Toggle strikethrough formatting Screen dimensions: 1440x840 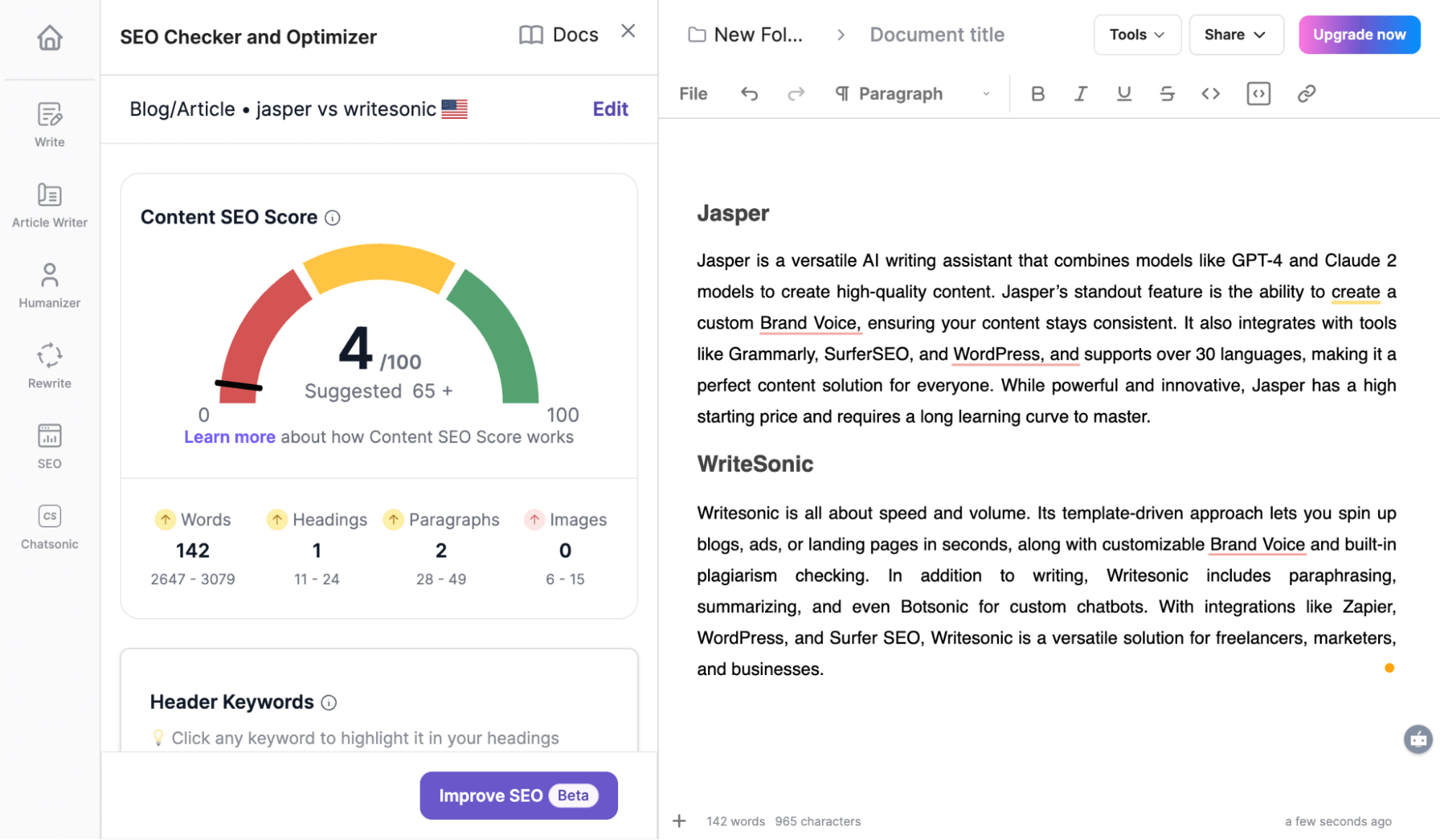pyautogui.click(x=1167, y=93)
